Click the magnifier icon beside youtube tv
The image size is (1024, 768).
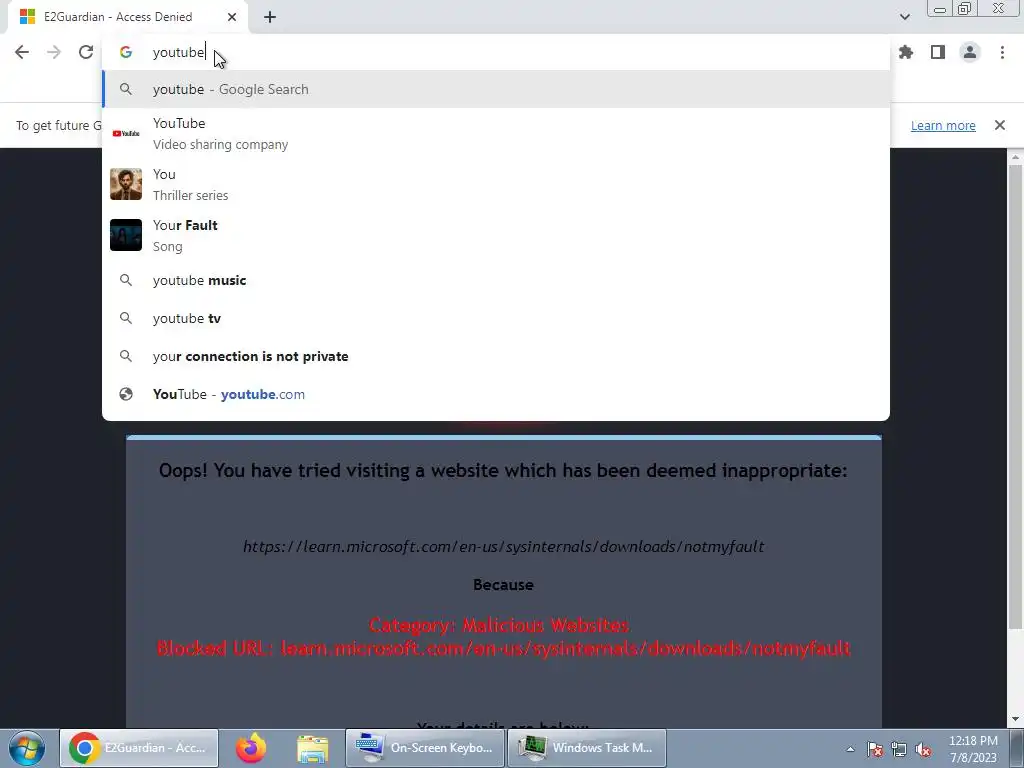(126, 318)
